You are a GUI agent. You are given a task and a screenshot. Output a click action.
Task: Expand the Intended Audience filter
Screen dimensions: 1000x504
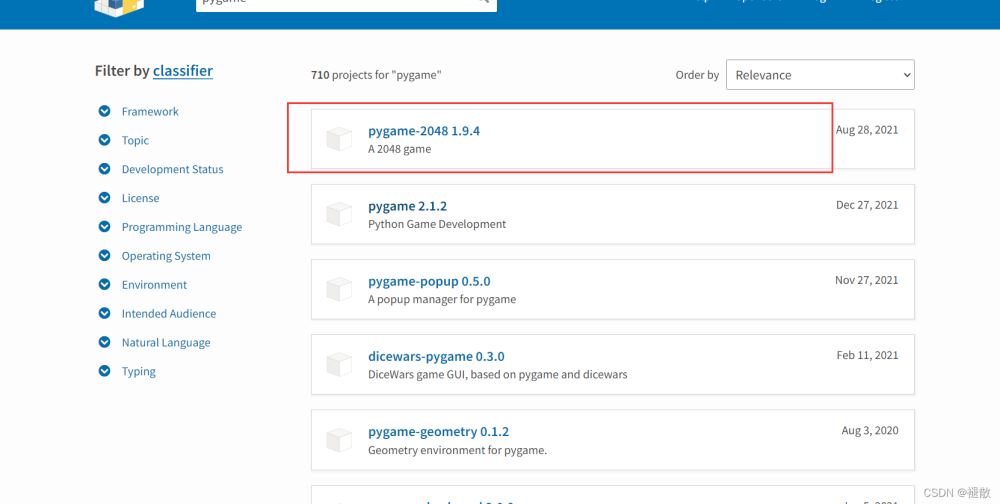pyautogui.click(x=105, y=313)
